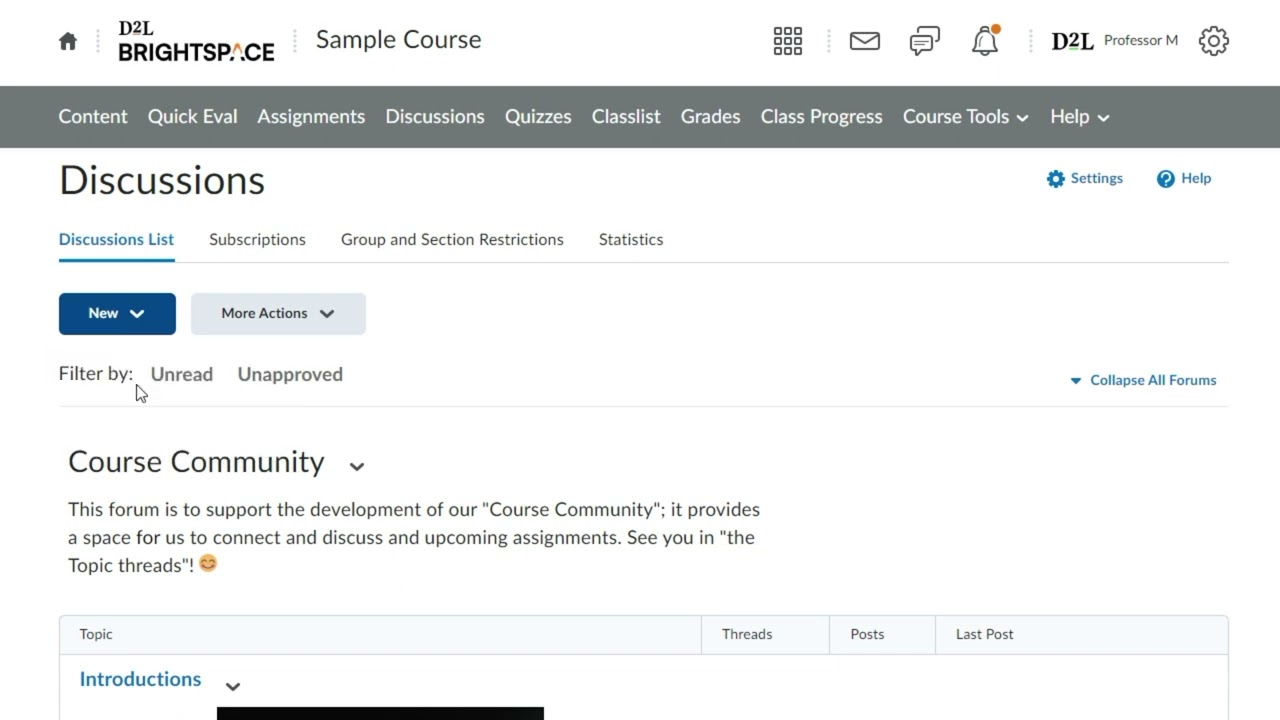Open the subscription alerts chat bubbles icon
This screenshot has height=720, width=1280.
[925, 41]
